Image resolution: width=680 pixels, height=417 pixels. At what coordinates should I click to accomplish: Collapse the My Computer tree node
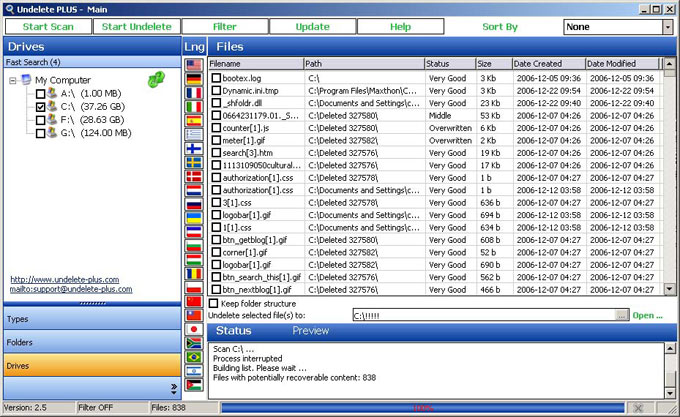tap(13, 81)
